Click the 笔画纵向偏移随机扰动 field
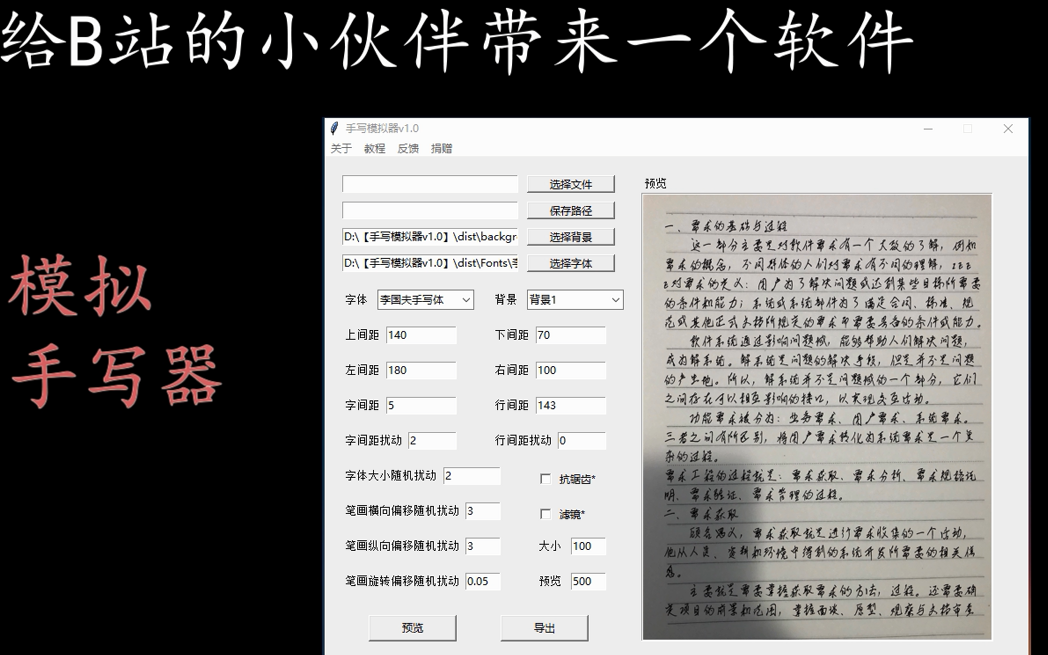This screenshot has width=1048, height=655. click(x=483, y=546)
